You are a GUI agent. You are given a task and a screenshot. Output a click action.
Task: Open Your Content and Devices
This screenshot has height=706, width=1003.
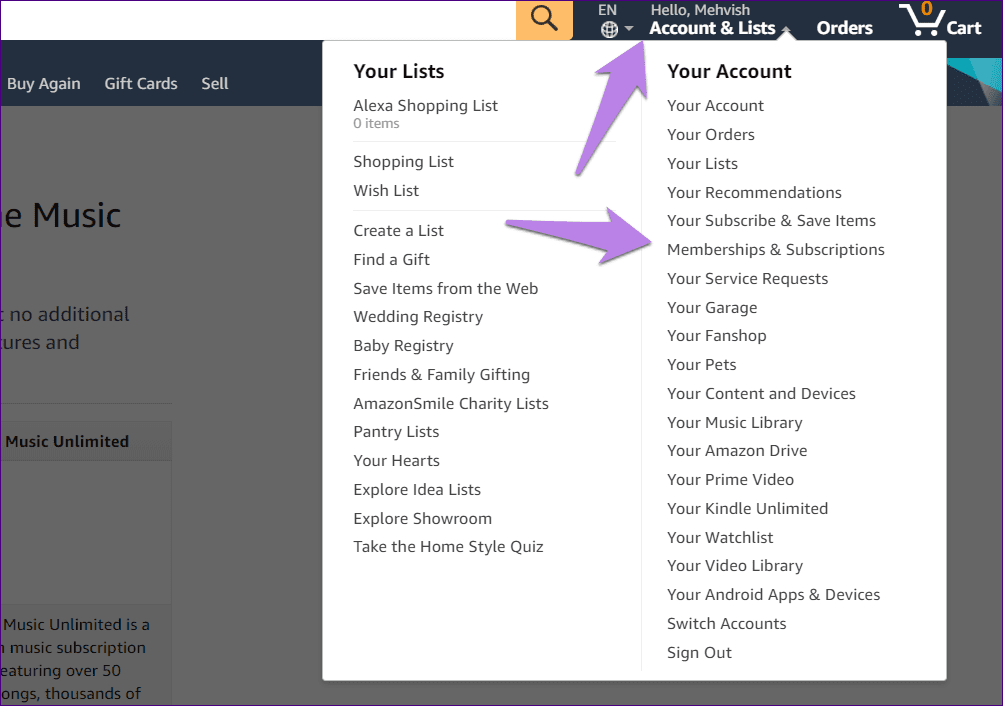761,394
